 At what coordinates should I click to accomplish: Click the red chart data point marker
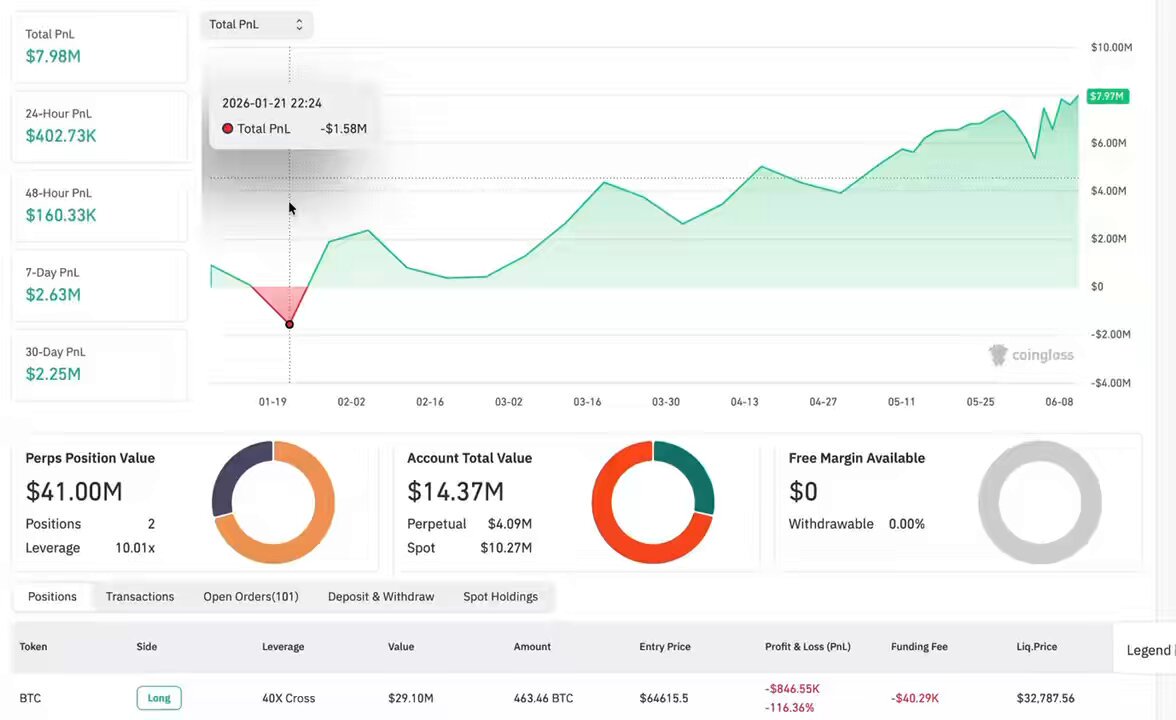coord(290,324)
